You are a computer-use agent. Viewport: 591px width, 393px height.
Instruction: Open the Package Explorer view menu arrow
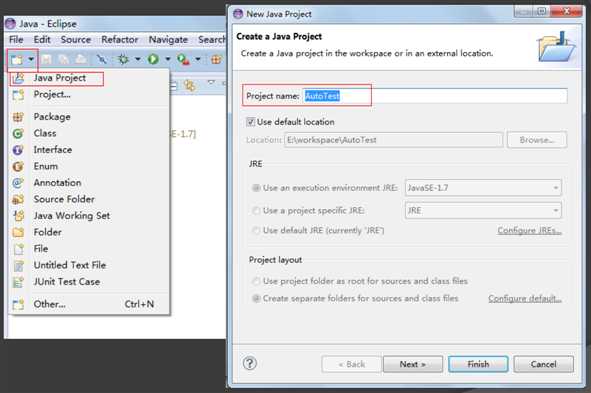(211, 82)
